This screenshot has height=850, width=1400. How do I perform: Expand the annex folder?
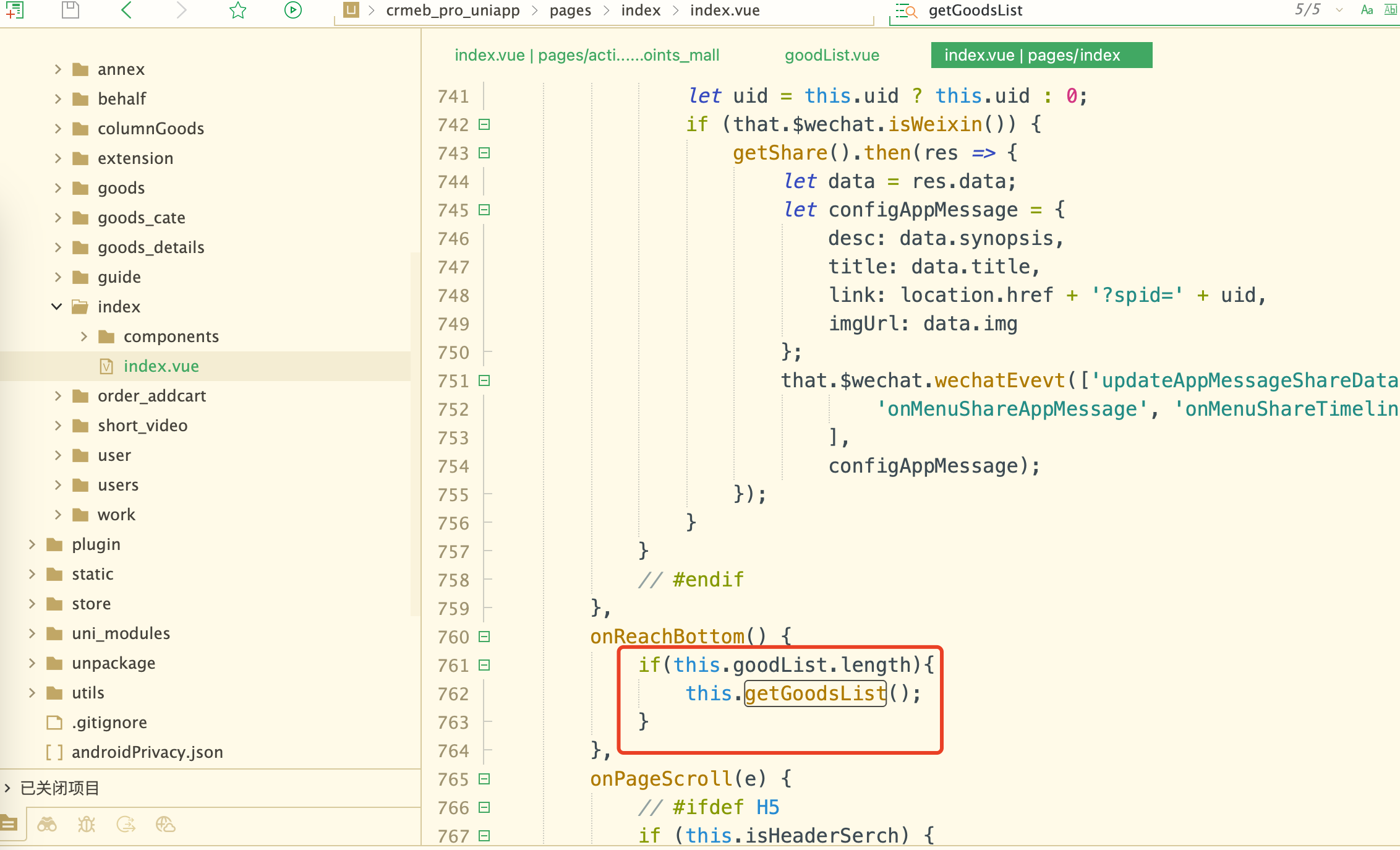pyautogui.click(x=58, y=69)
